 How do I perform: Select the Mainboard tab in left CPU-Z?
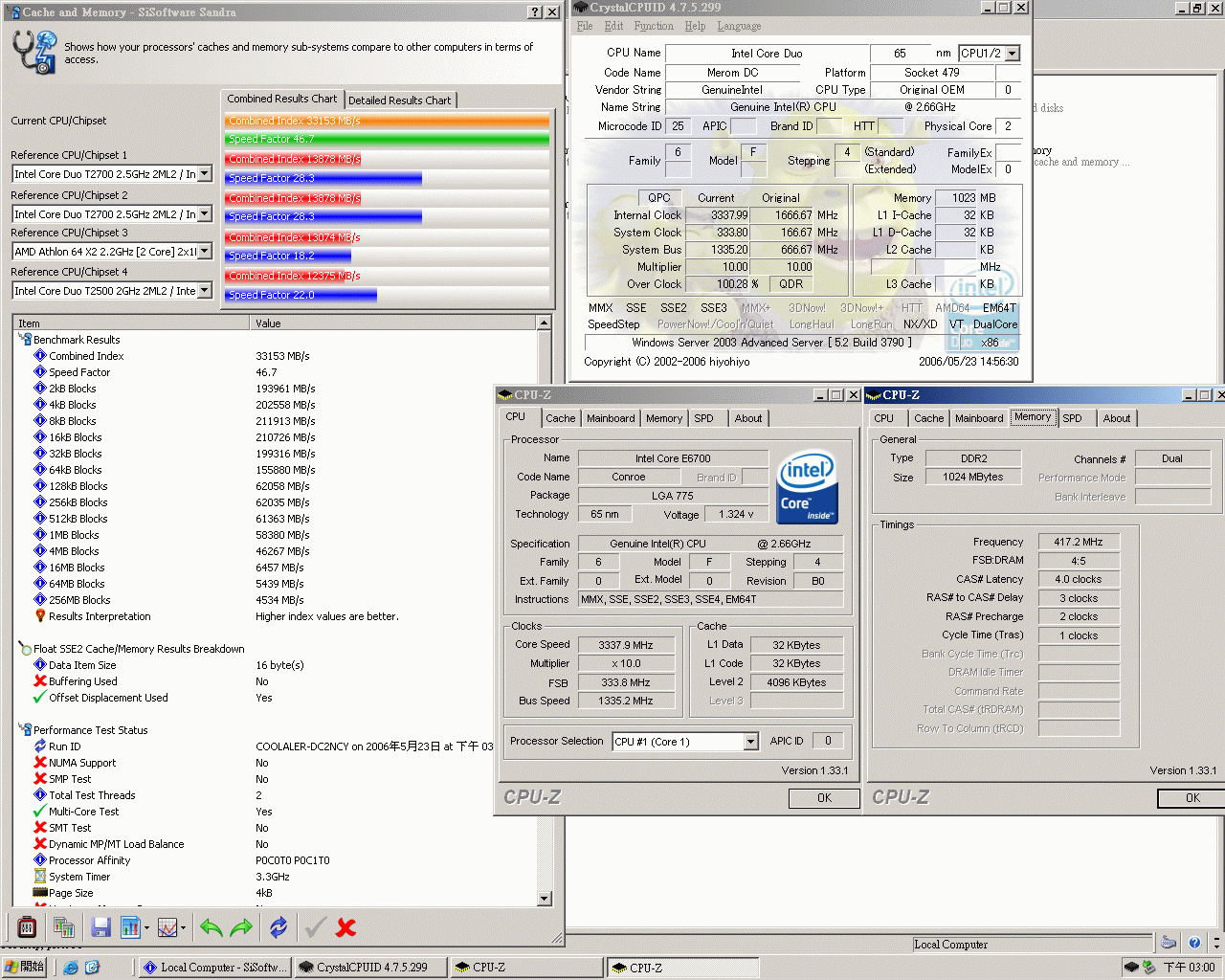coord(611,418)
